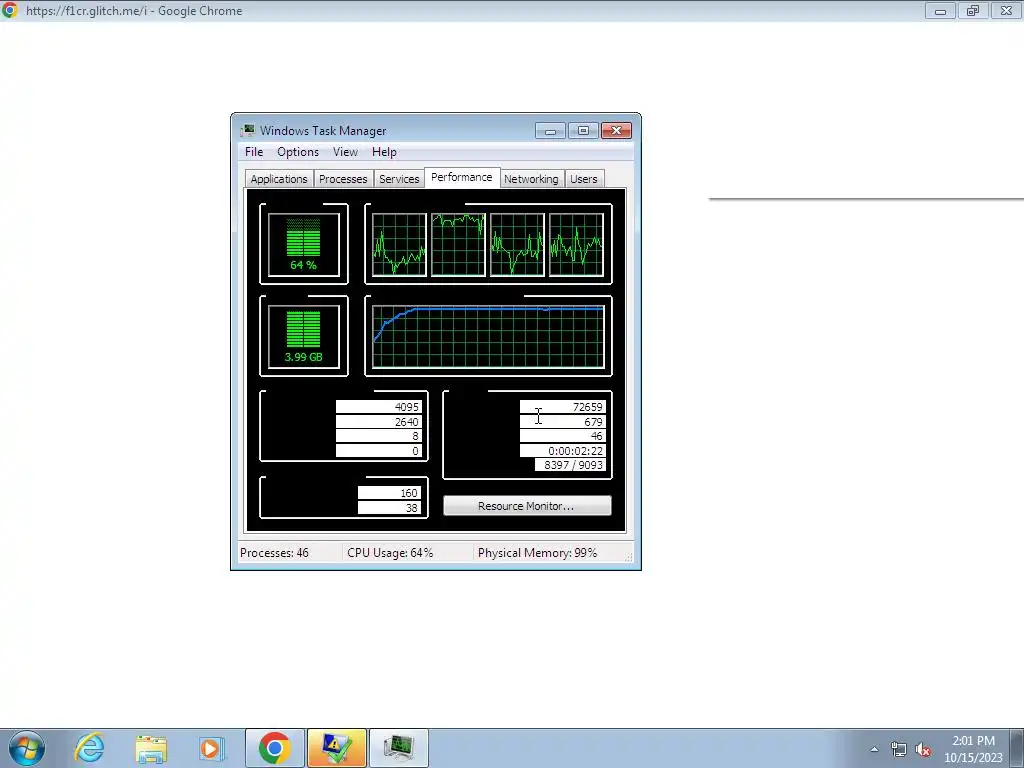This screenshot has width=1024, height=768.
Task: Select the Performance tab
Action: coord(462,177)
